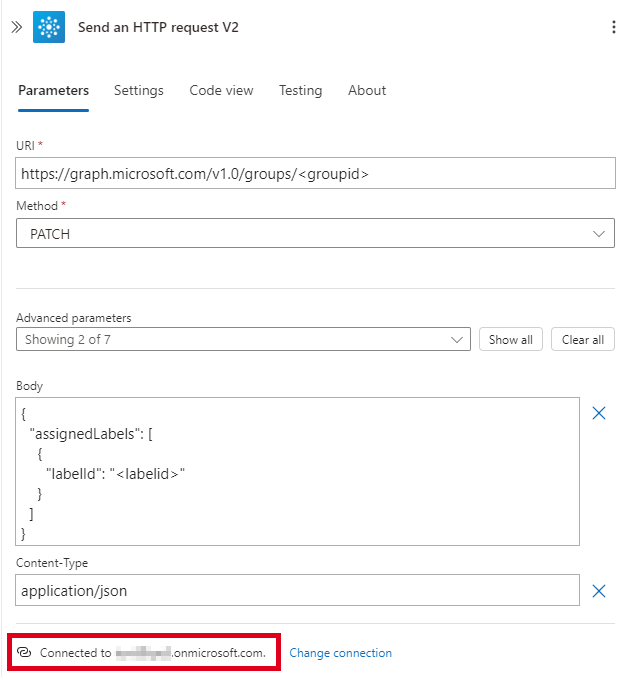Image resolution: width=628 pixels, height=677 pixels.
Task: Expand the Method dropdown showing PATCH
Action: [315, 233]
